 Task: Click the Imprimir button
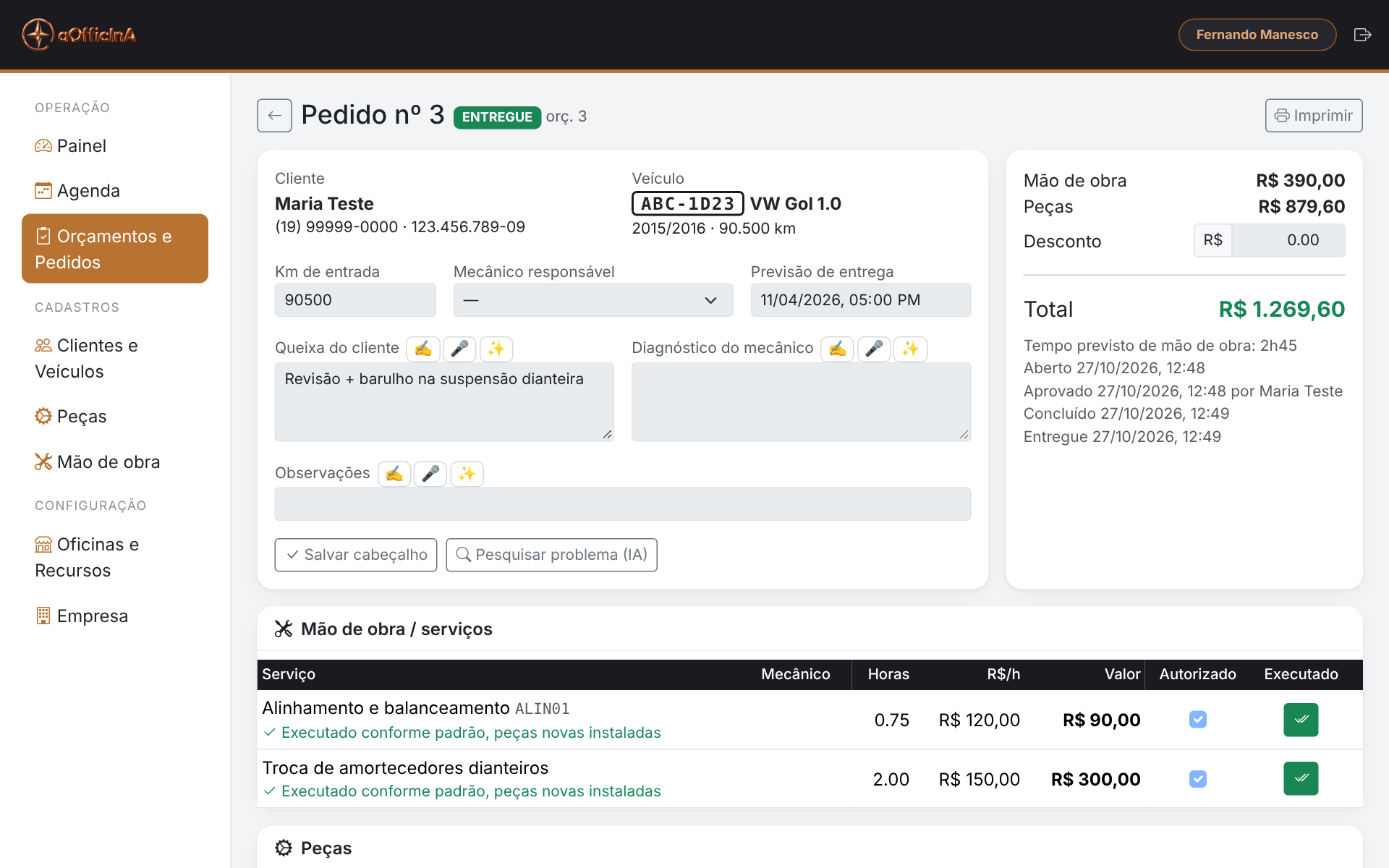click(1314, 116)
